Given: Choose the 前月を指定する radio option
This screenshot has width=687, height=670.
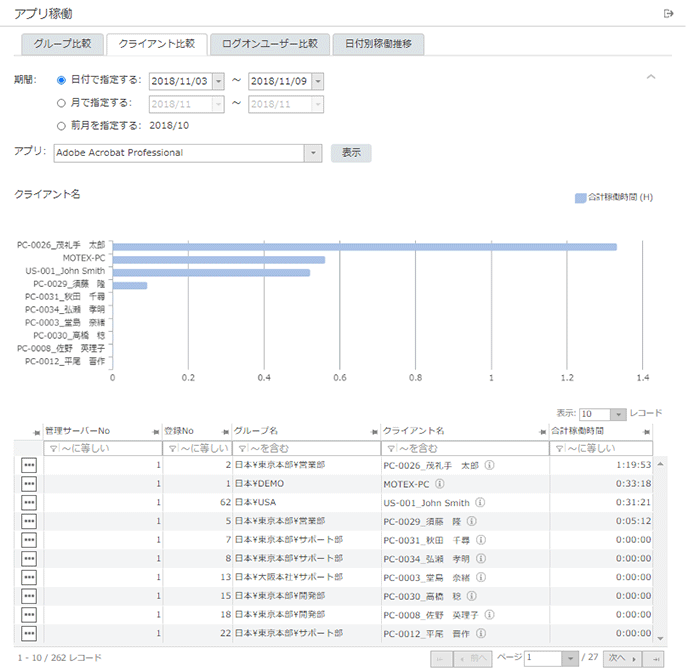Looking at the screenshot, I should click(x=62, y=126).
